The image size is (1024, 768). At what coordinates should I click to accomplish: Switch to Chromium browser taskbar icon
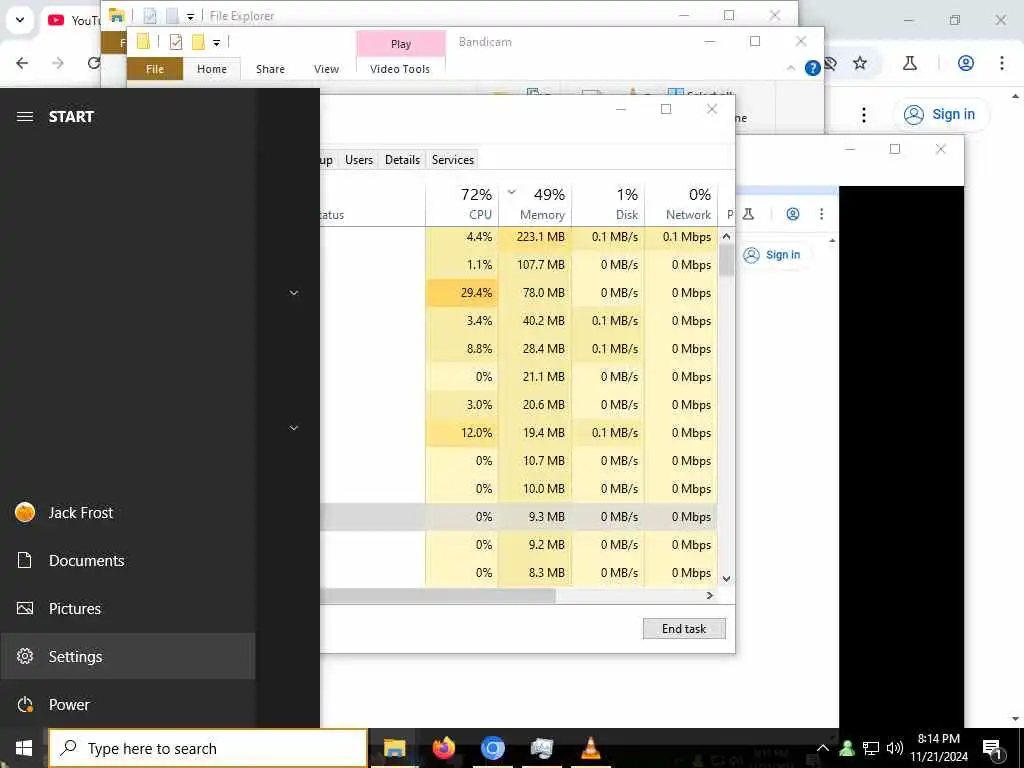tap(492, 748)
